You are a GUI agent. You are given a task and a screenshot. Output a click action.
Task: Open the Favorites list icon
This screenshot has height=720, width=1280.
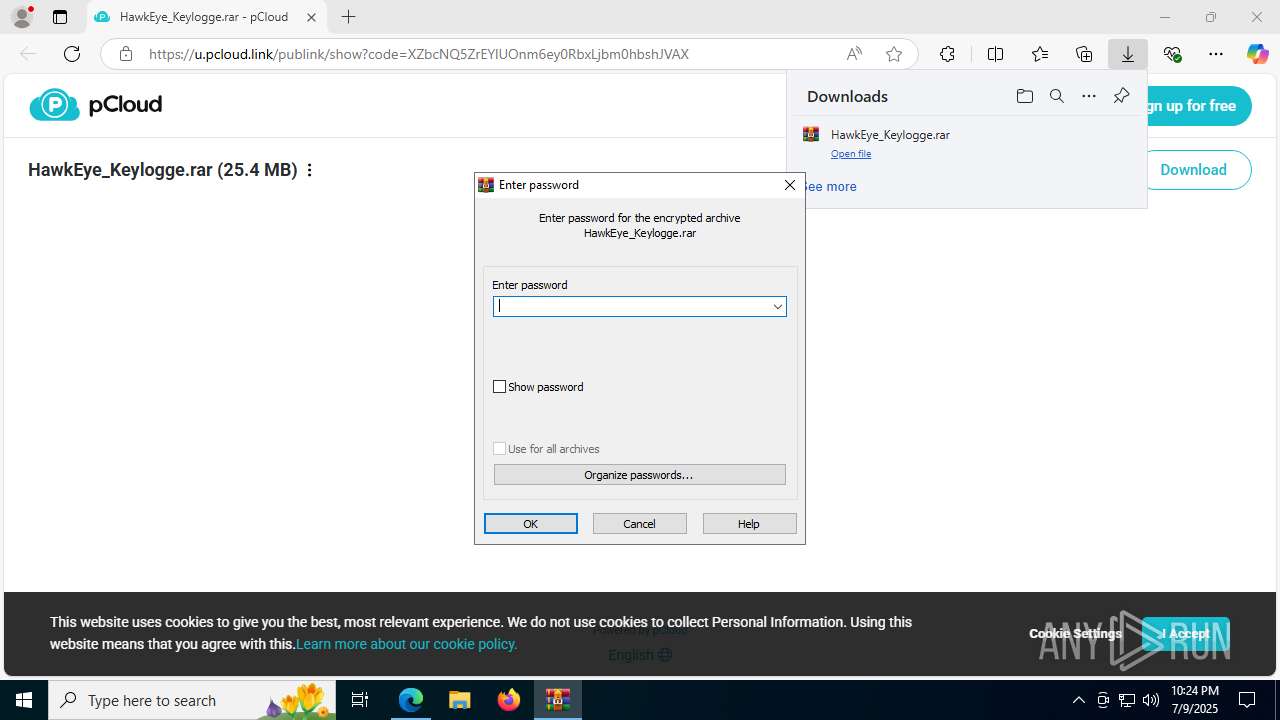[1040, 54]
